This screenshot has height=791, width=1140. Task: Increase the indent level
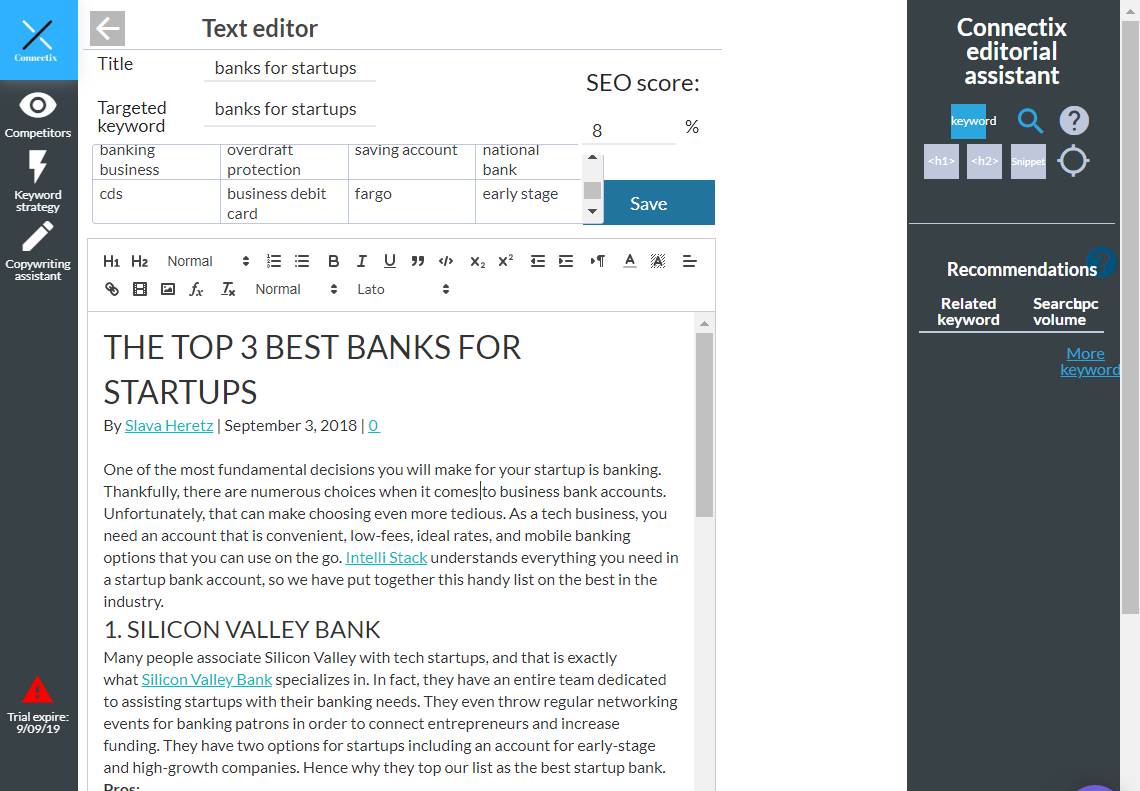pos(566,262)
